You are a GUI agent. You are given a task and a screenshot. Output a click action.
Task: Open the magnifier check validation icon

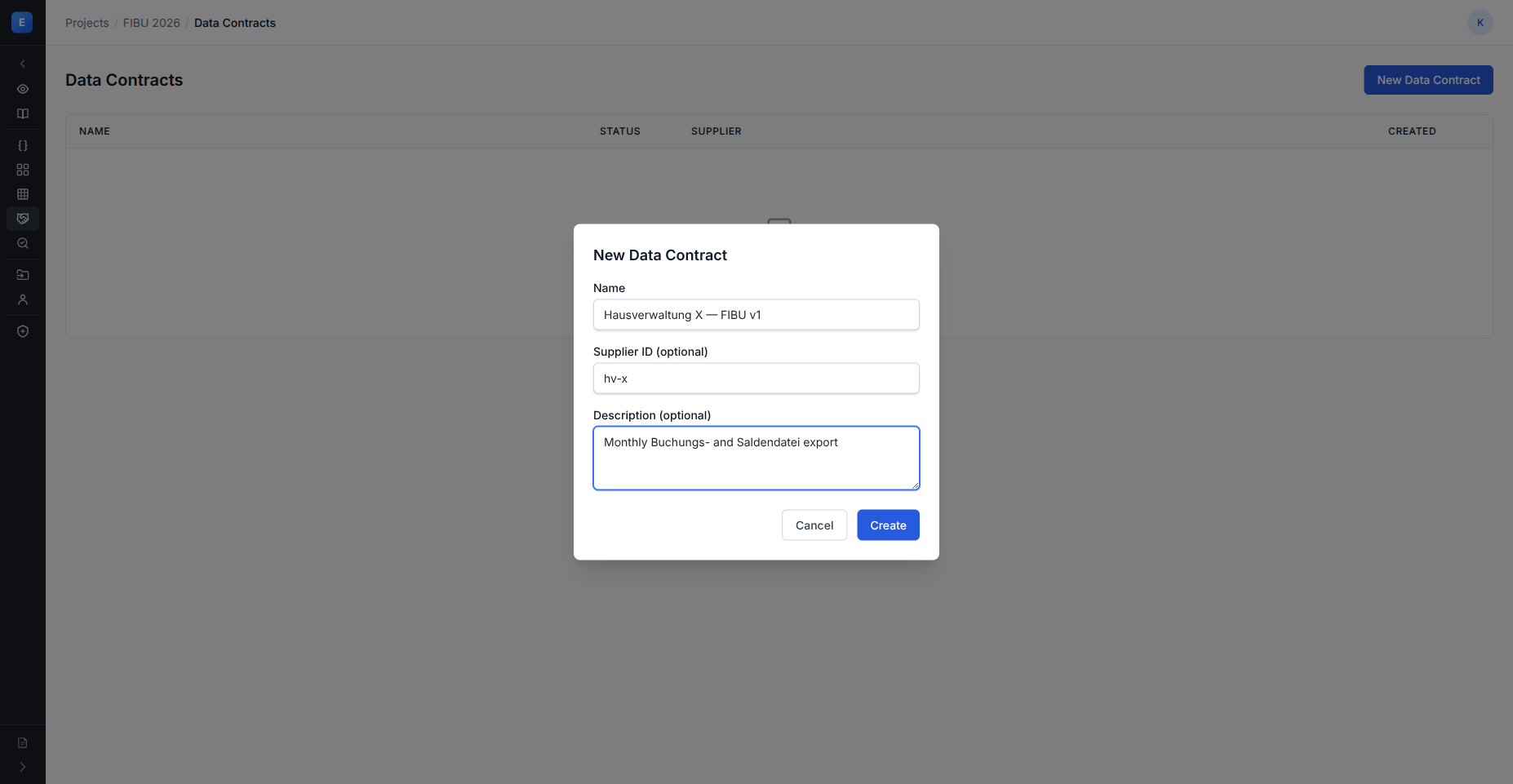[x=23, y=243]
